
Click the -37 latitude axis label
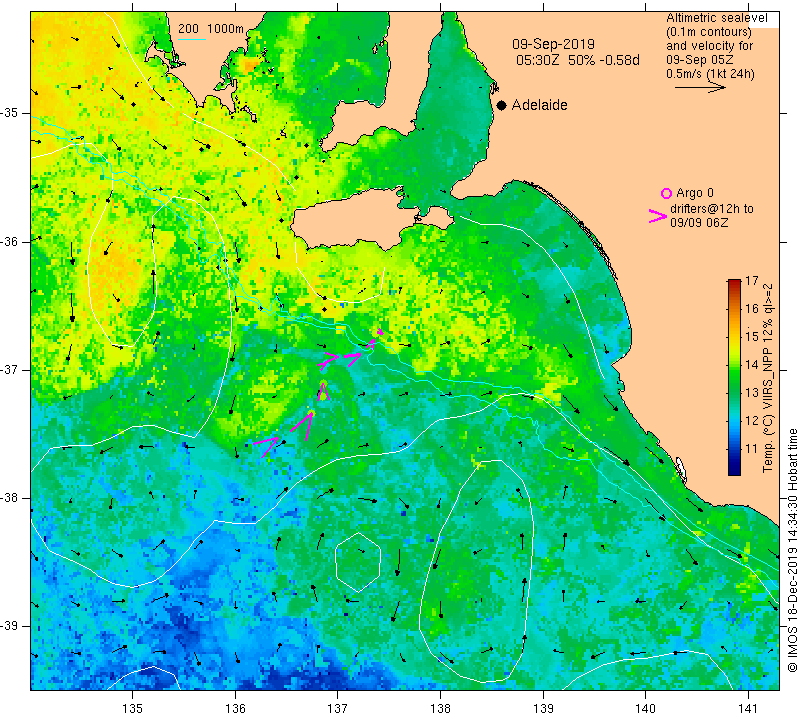pos(10,369)
